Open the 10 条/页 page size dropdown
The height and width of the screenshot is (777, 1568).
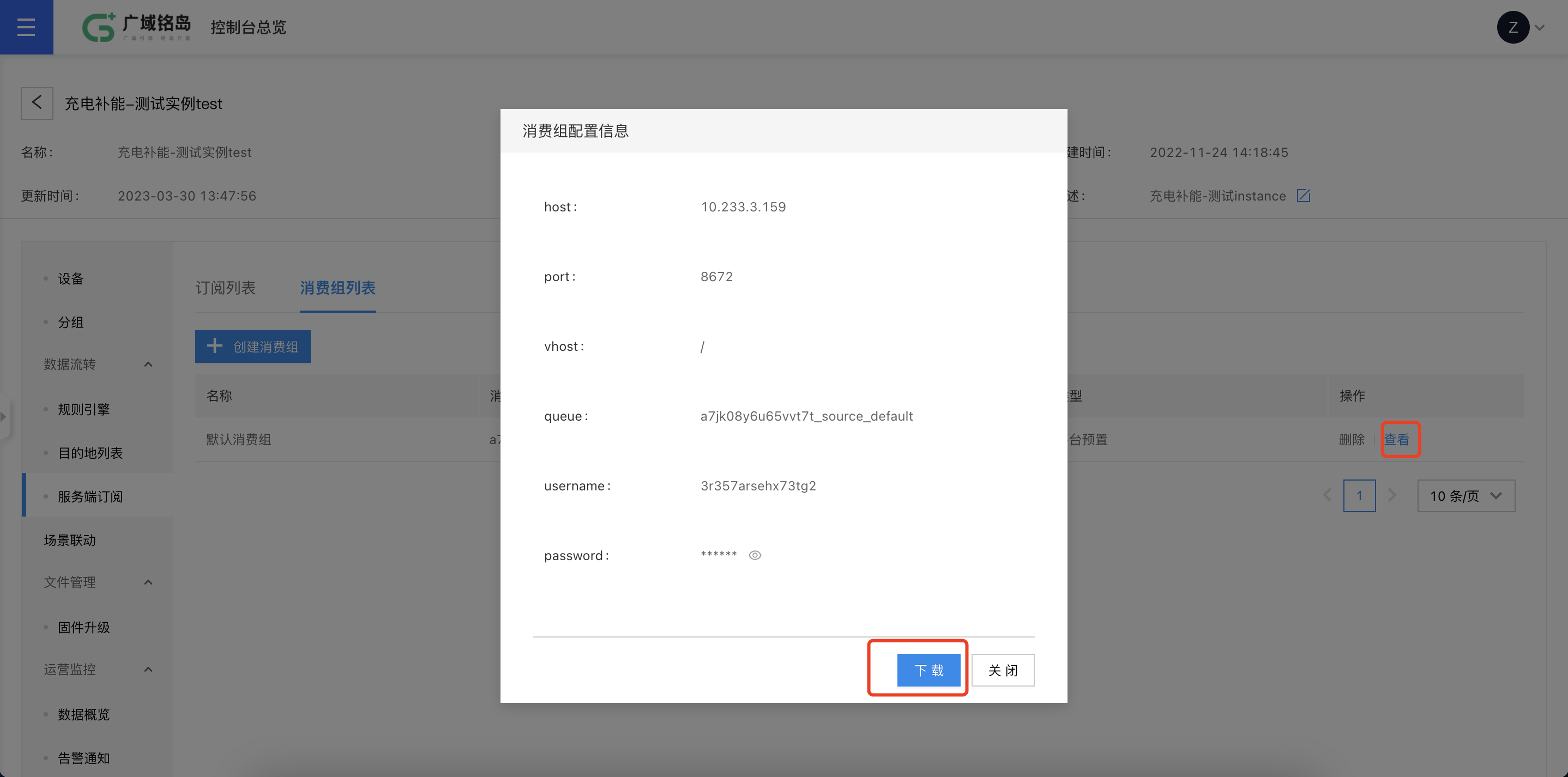pyautogui.click(x=1466, y=495)
